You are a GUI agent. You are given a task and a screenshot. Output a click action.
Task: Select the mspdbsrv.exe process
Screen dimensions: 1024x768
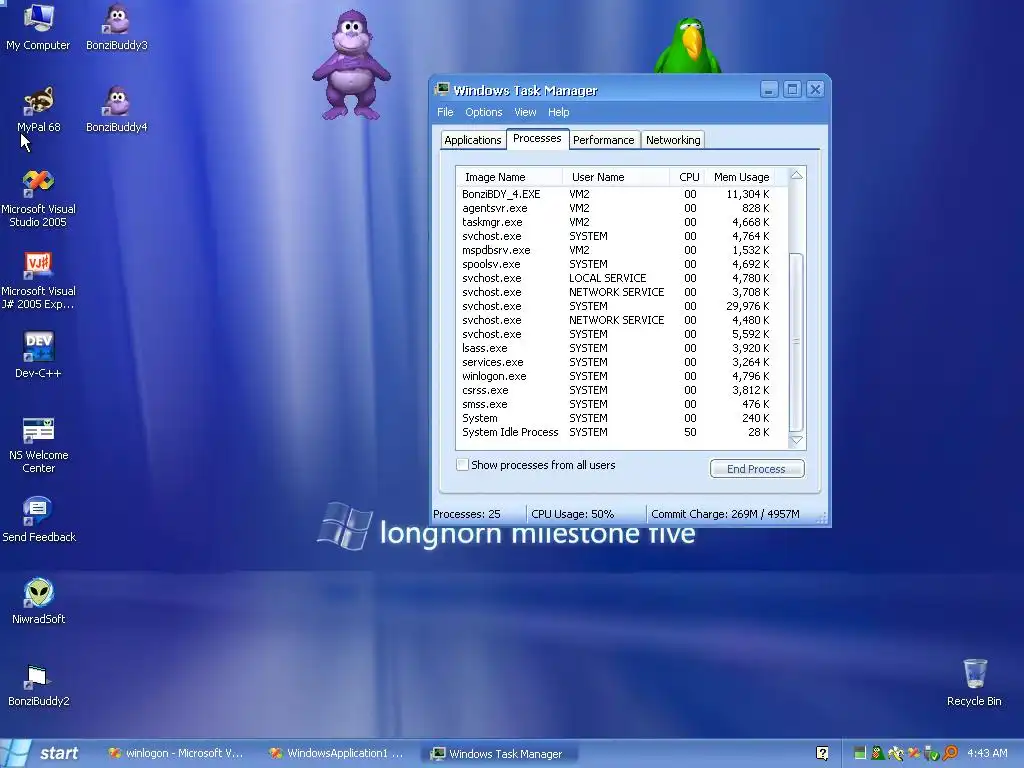pos(621,250)
